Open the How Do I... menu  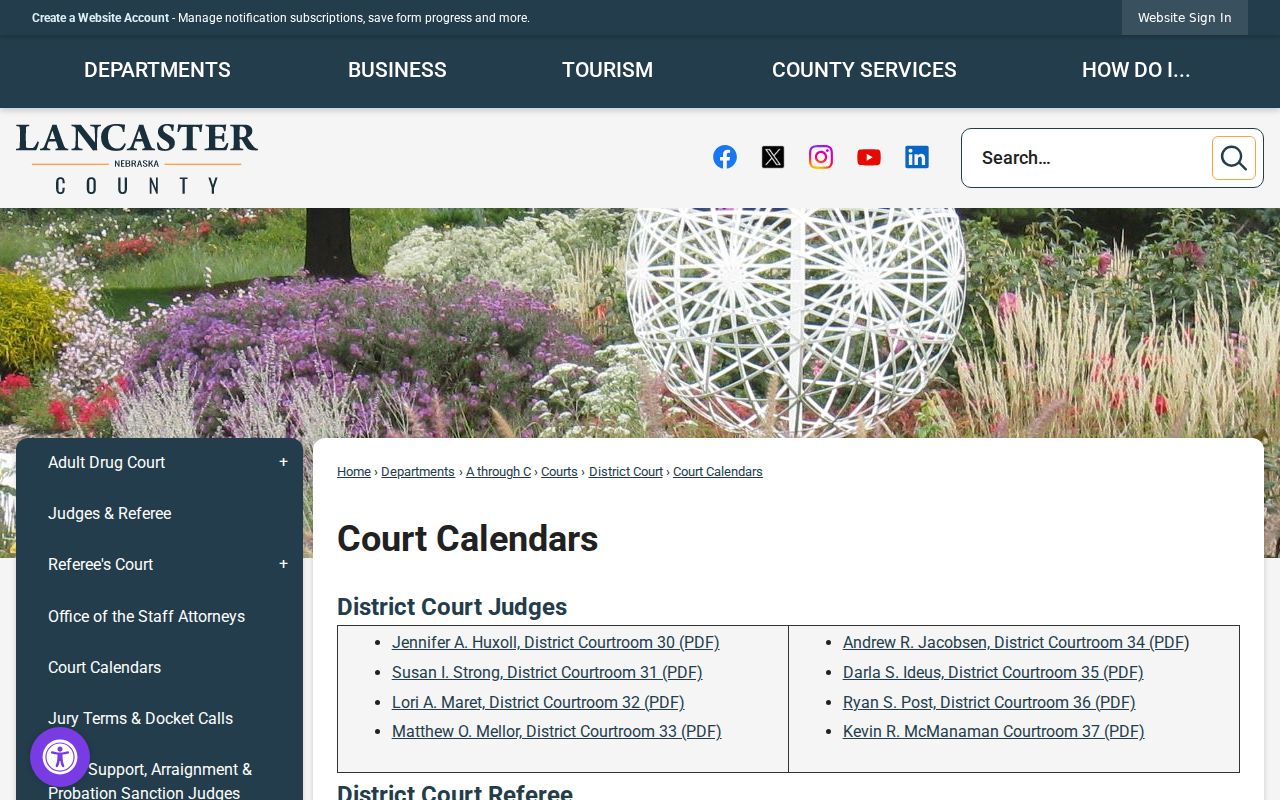point(1136,70)
